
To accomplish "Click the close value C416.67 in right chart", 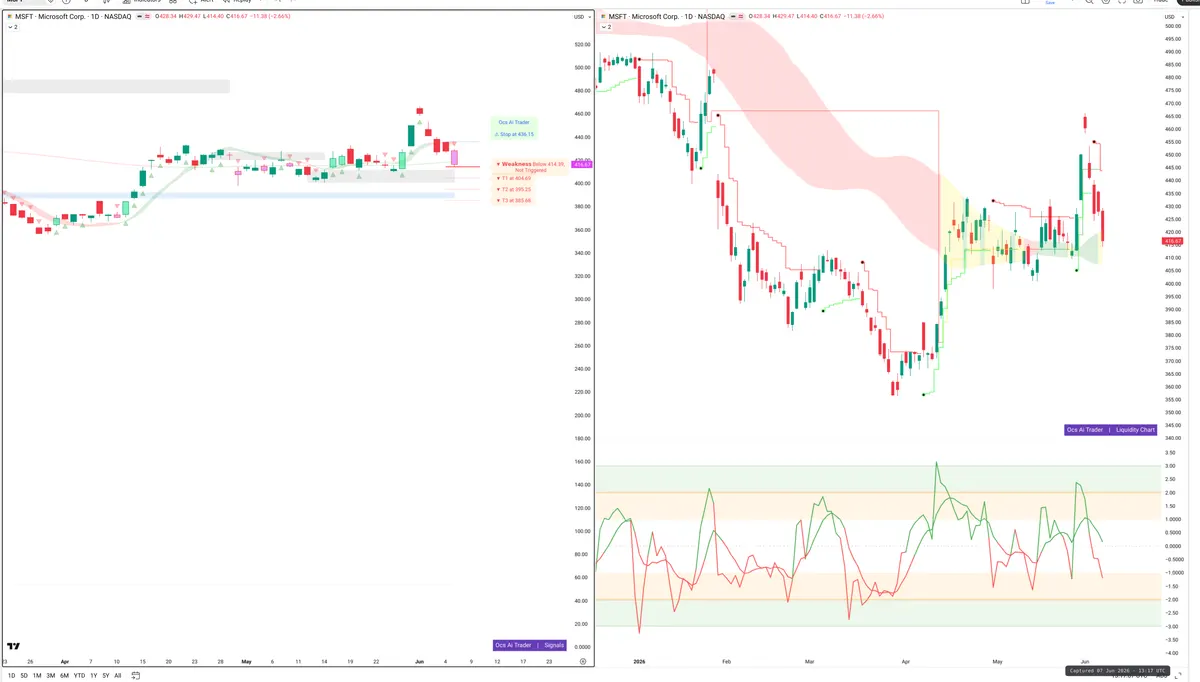I will 830,16.
